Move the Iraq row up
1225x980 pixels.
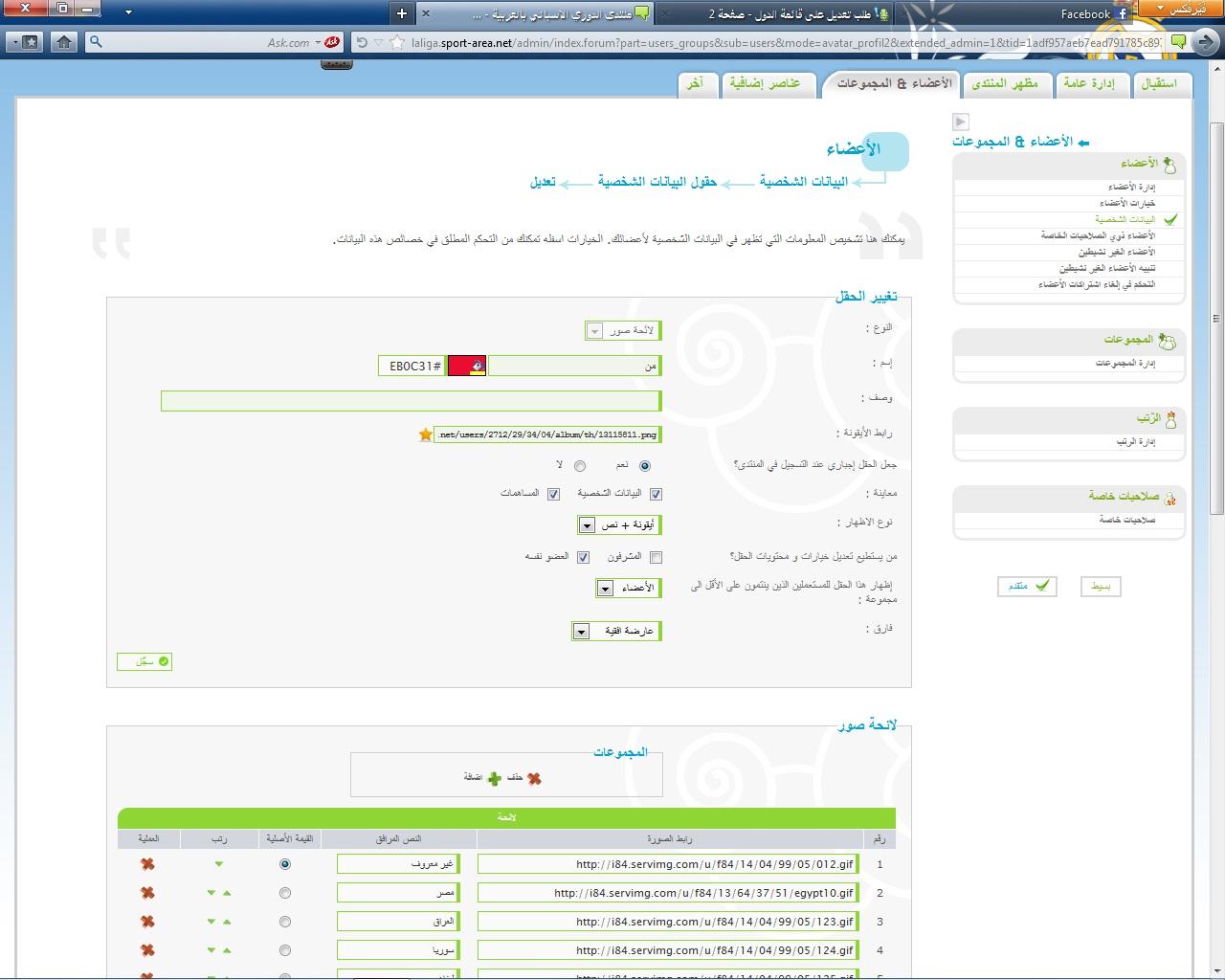(227, 922)
